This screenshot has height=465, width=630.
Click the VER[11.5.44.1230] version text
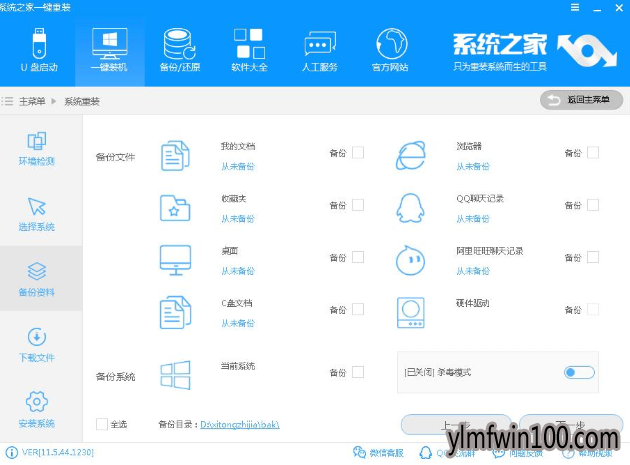click(58, 453)
